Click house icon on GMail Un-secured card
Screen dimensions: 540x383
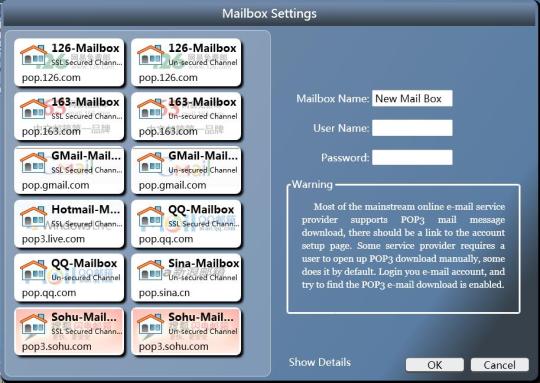coord(150,163)
